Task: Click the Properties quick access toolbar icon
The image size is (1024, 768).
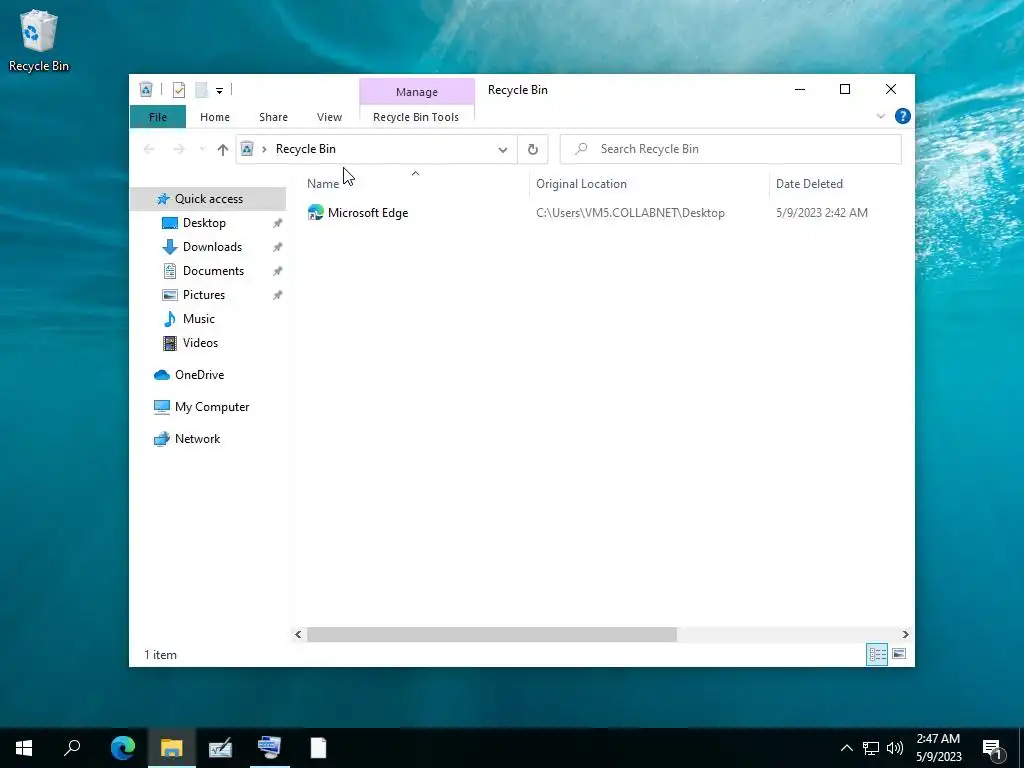Action: coord(178,89)
